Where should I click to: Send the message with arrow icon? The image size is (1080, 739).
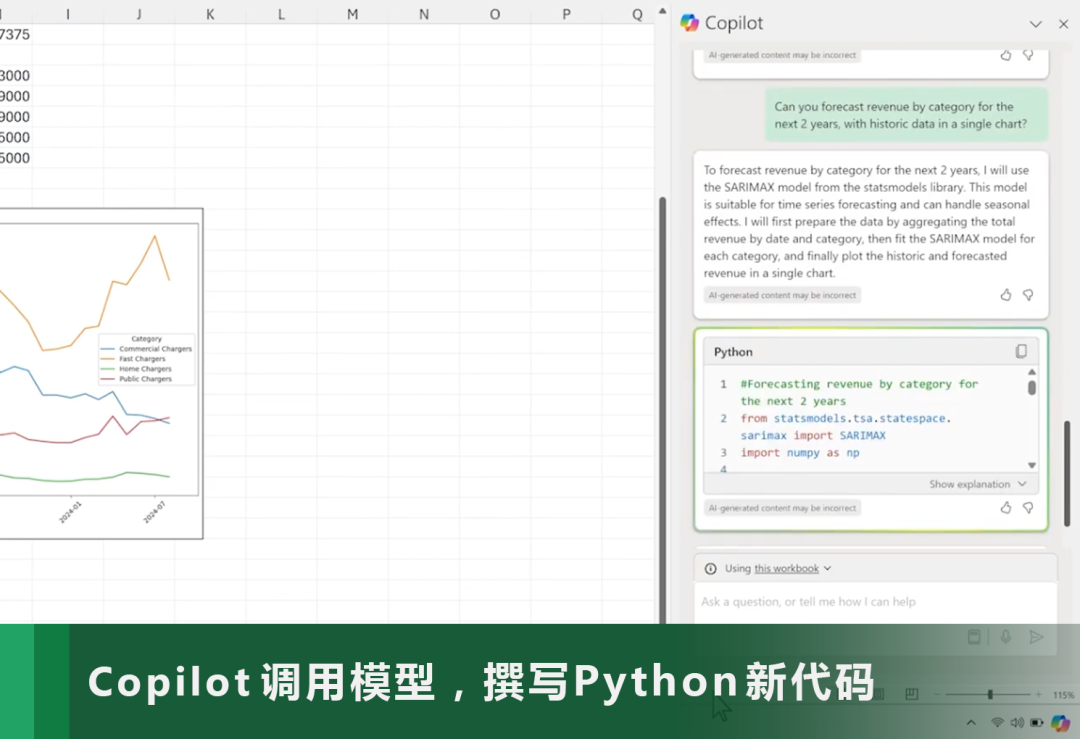point(1036,637)
